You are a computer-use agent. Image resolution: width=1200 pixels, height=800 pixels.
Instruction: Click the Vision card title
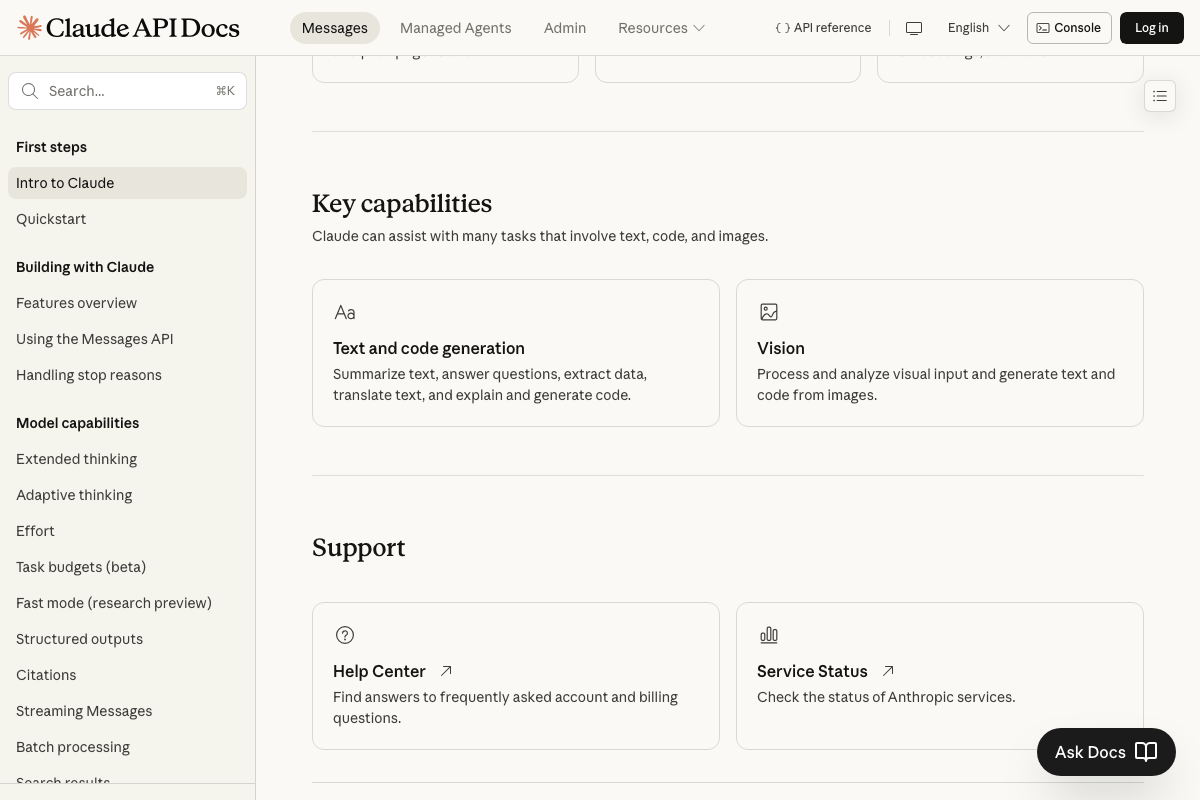(781, 348)
